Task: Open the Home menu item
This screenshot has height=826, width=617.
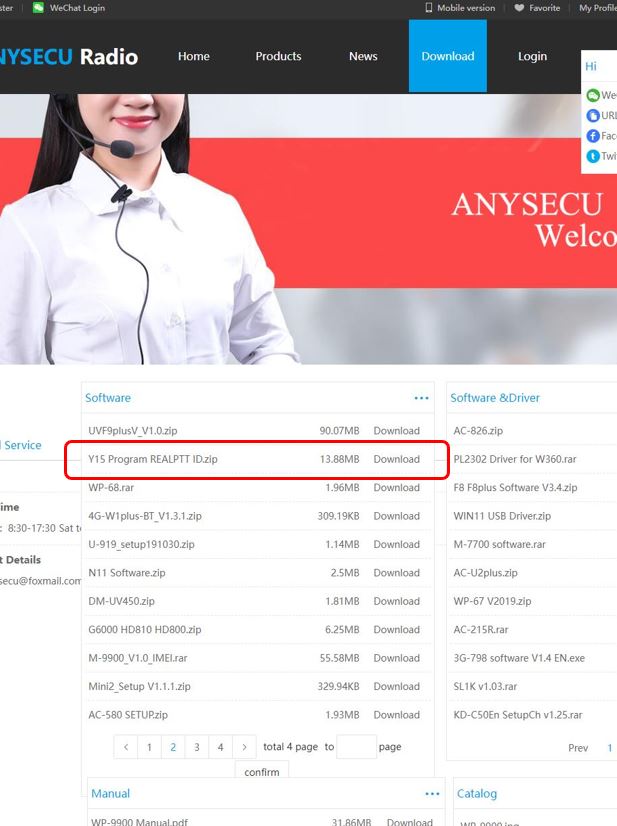Action: 193,56
